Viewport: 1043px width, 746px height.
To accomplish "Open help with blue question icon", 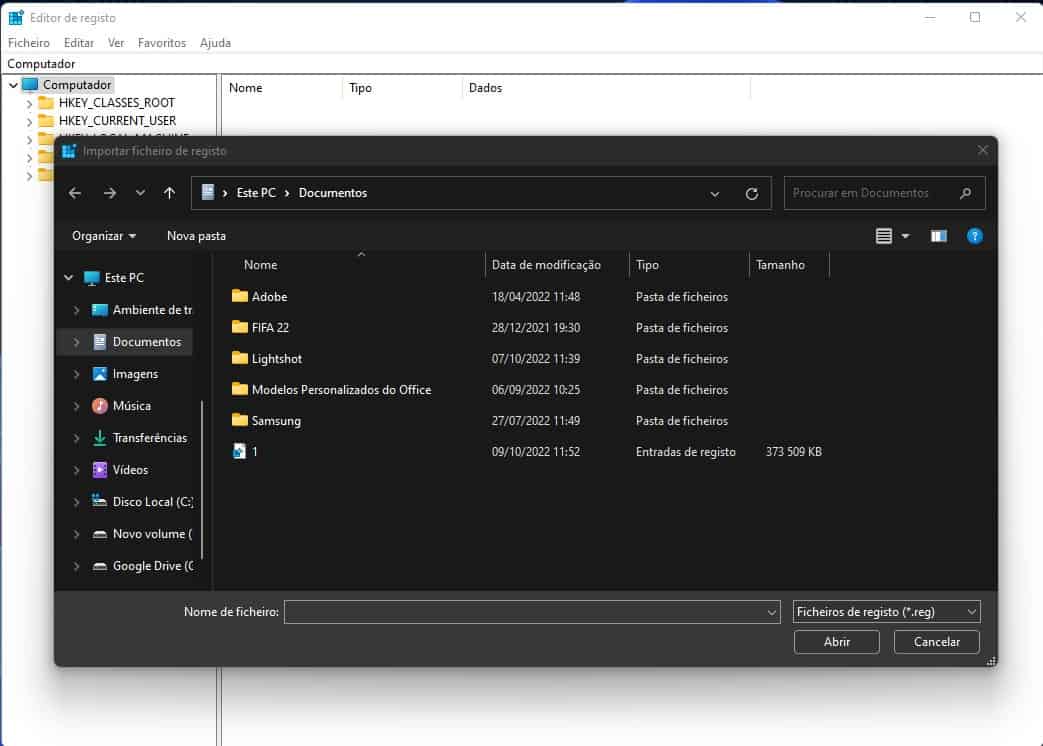I will [x=974, y=236].
